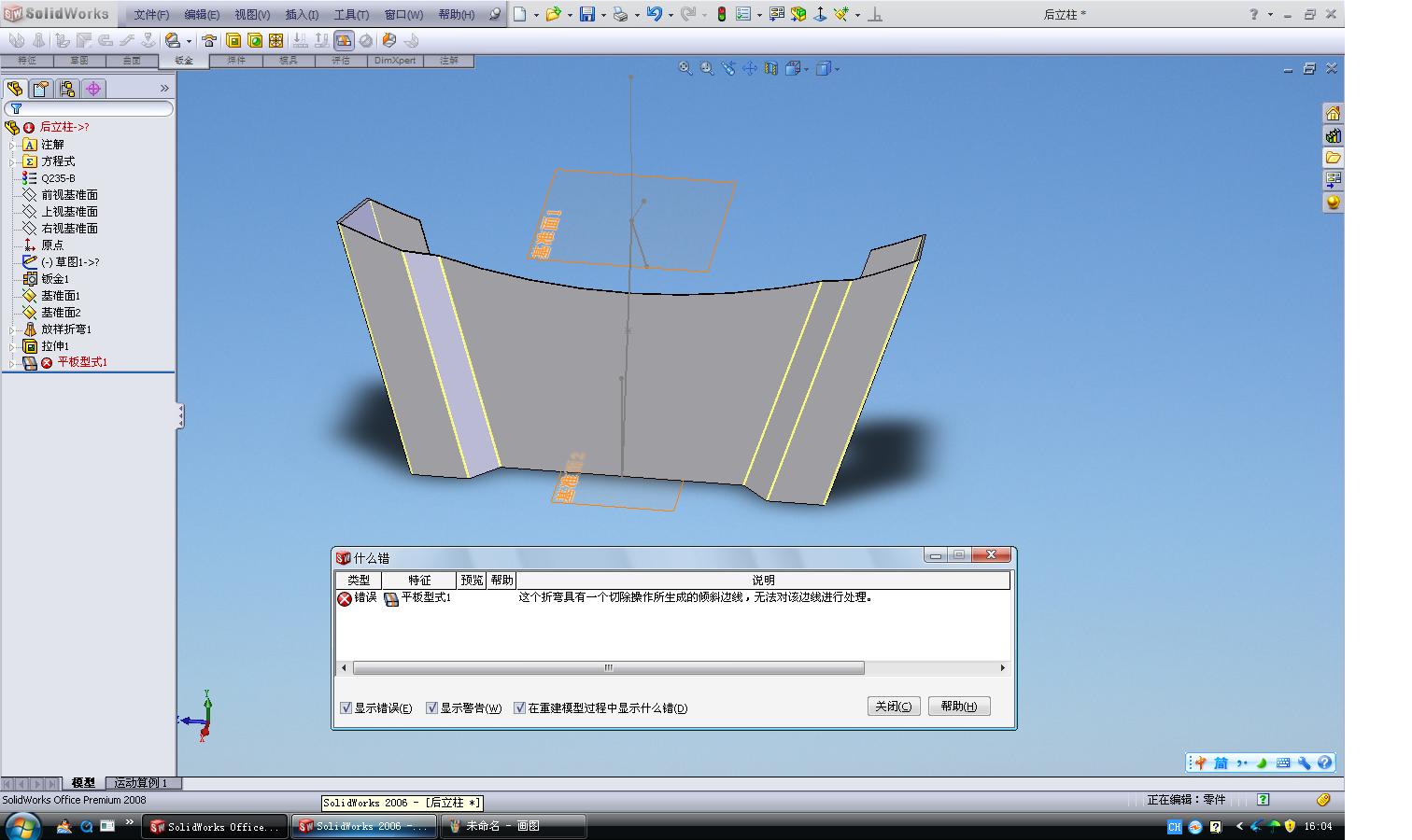Click the Home icon in the task pane
The width and height of the screenshot is (1412, 840).
1333,113
